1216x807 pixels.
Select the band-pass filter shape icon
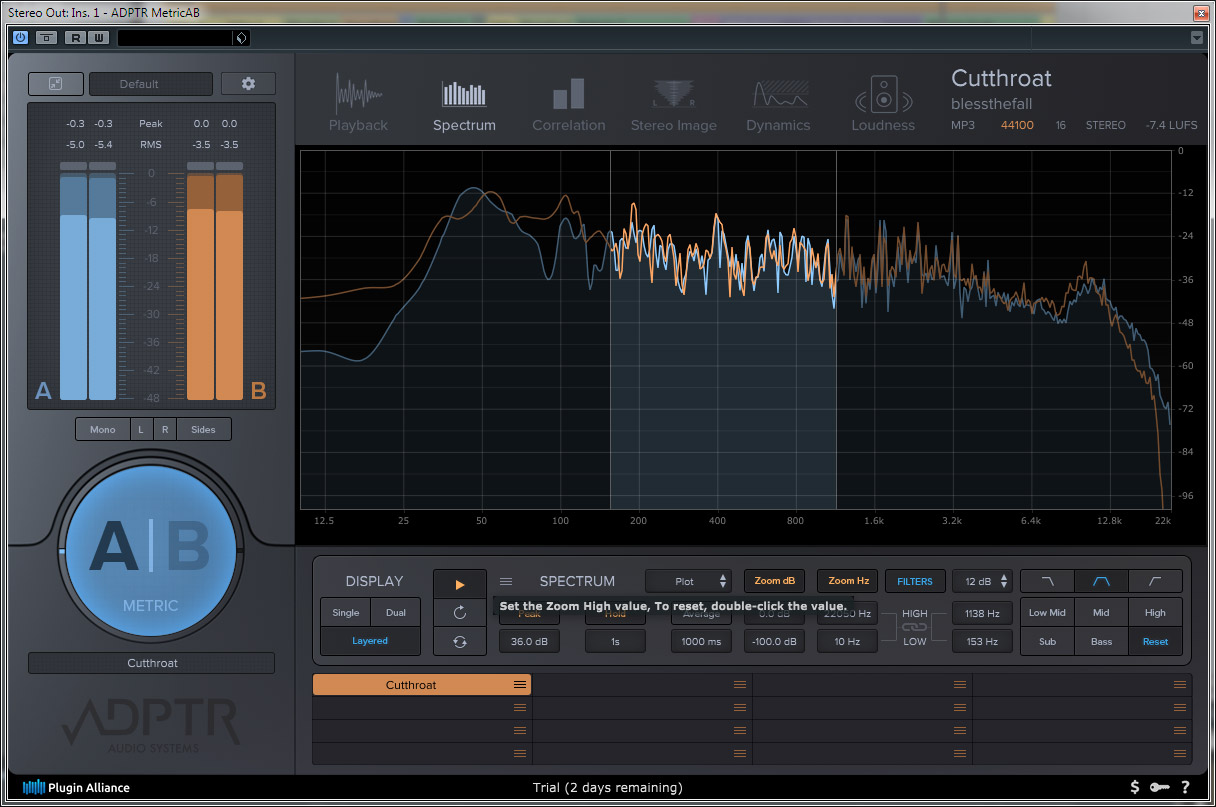(1101, 581)
